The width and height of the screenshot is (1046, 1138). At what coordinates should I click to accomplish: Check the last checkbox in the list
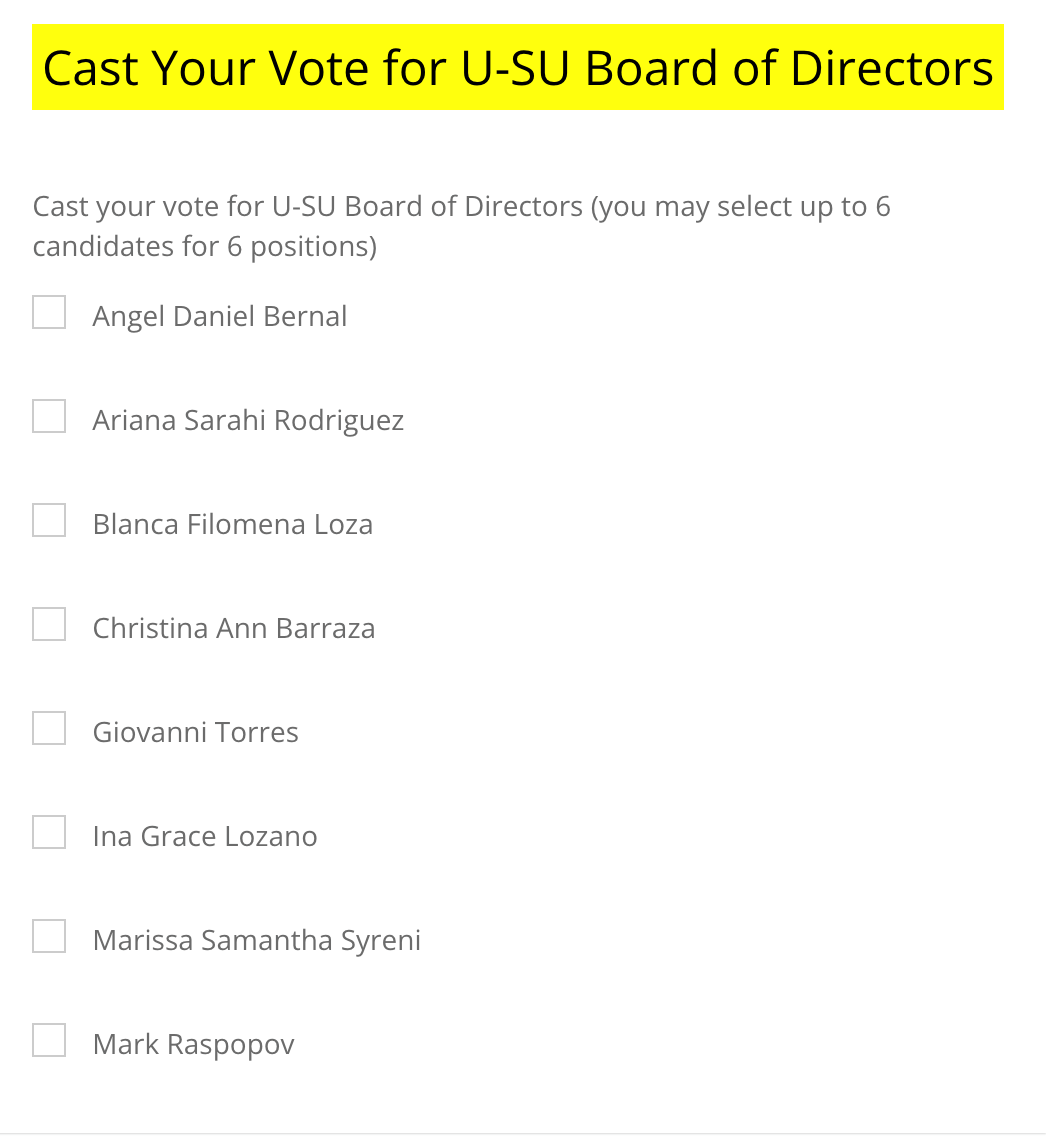click(49, 1040)
